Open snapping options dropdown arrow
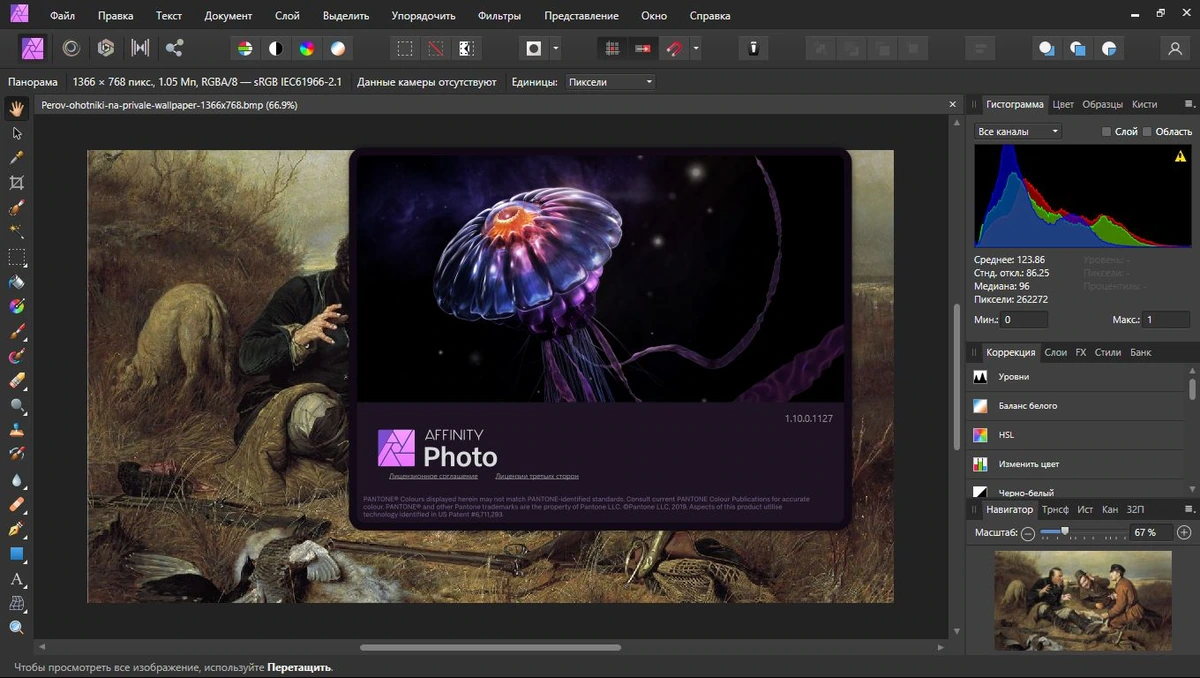 [x=696, y=48]
